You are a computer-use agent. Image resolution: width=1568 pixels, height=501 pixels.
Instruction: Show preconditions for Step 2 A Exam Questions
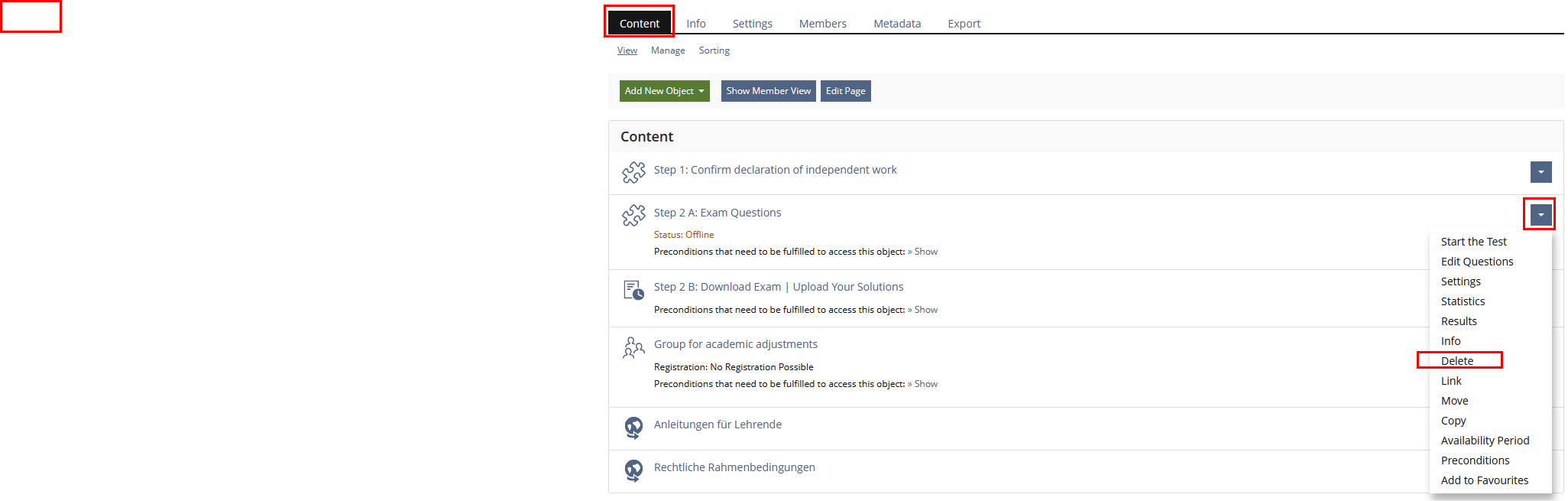pyautogui.click(x=925, y=252)
